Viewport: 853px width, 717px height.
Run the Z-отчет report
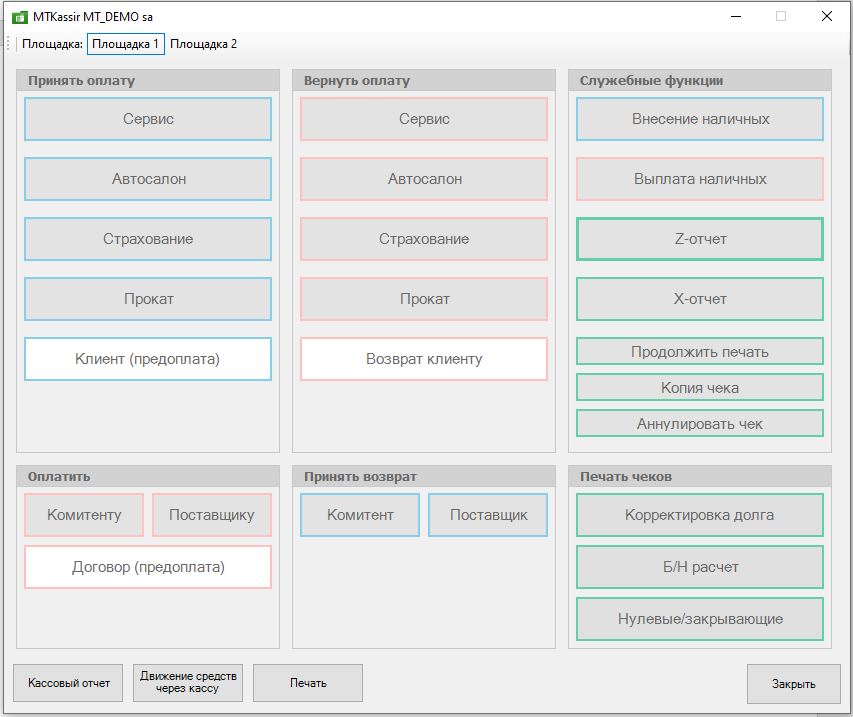700,239
